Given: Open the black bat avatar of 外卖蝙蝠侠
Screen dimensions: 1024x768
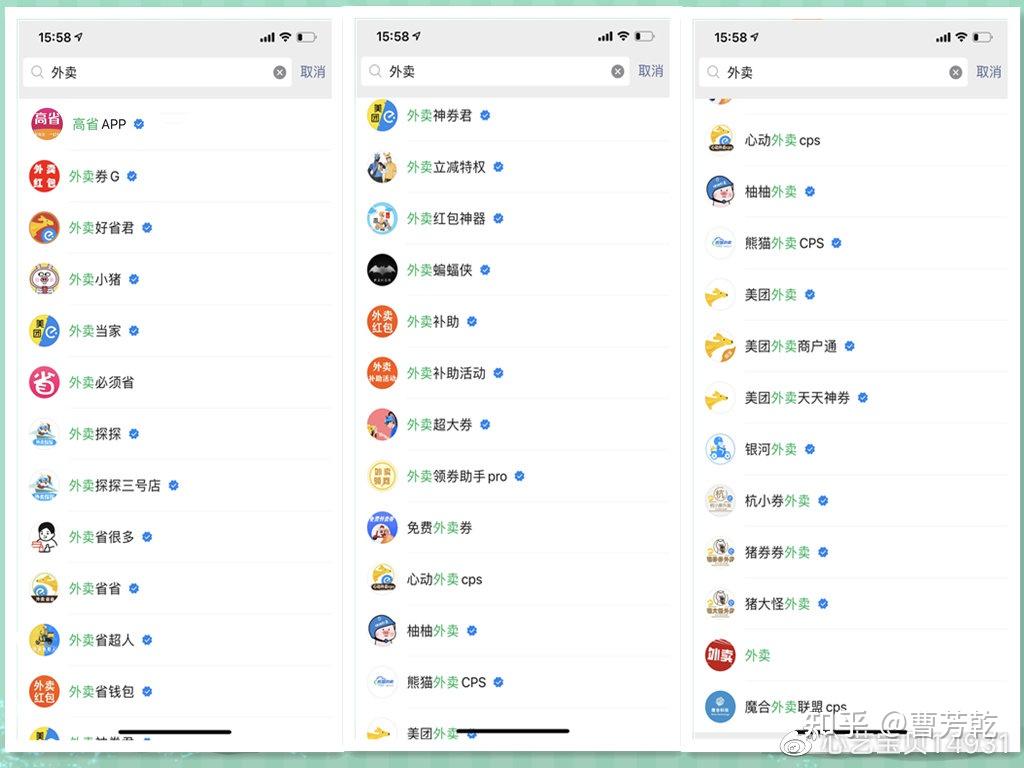Looking at the screenshot, I should coord(382,270).
